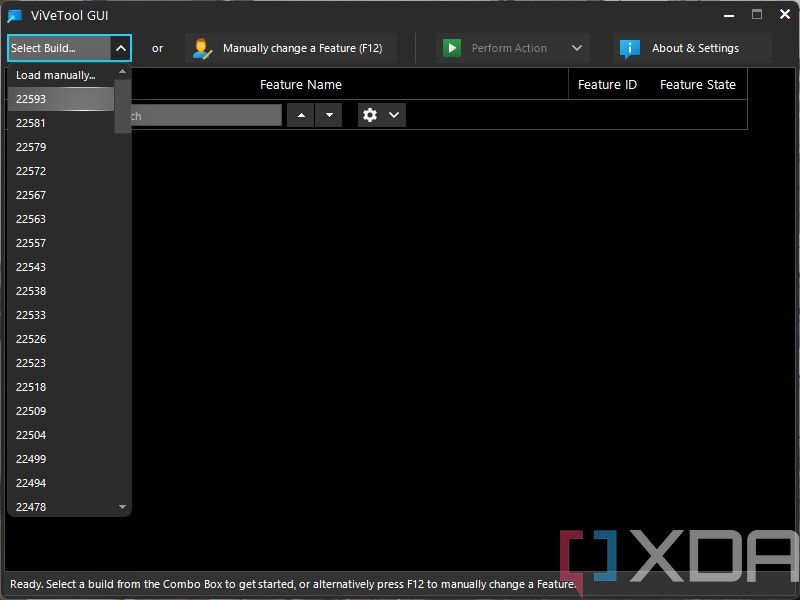Select build 22593 from the list
Image resolution: width=800 pixels, height=600 pixels.
[x=61, y=99]
